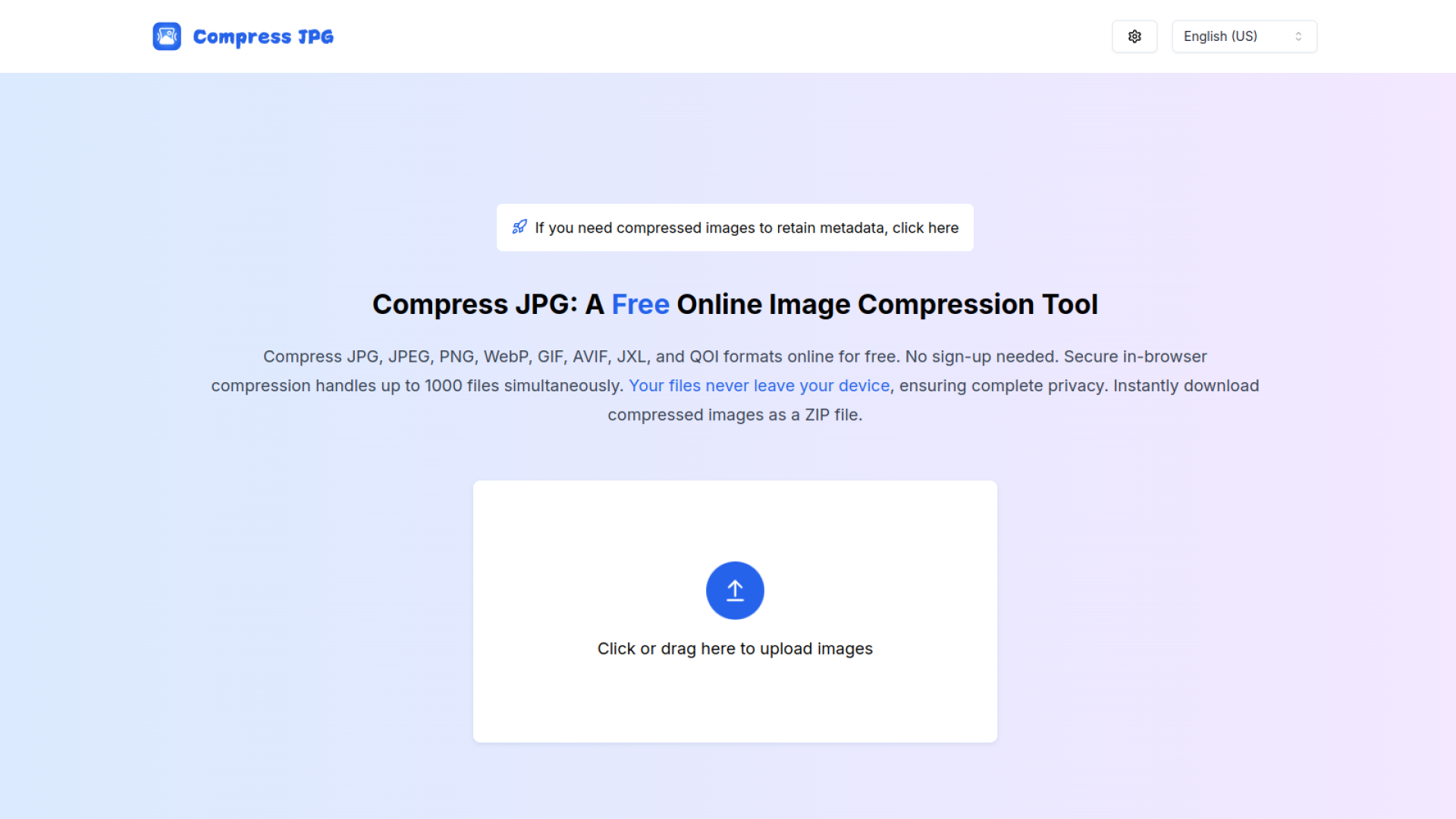
Task: Click the word 'Free' in the main heading
Action: (640, 304)
